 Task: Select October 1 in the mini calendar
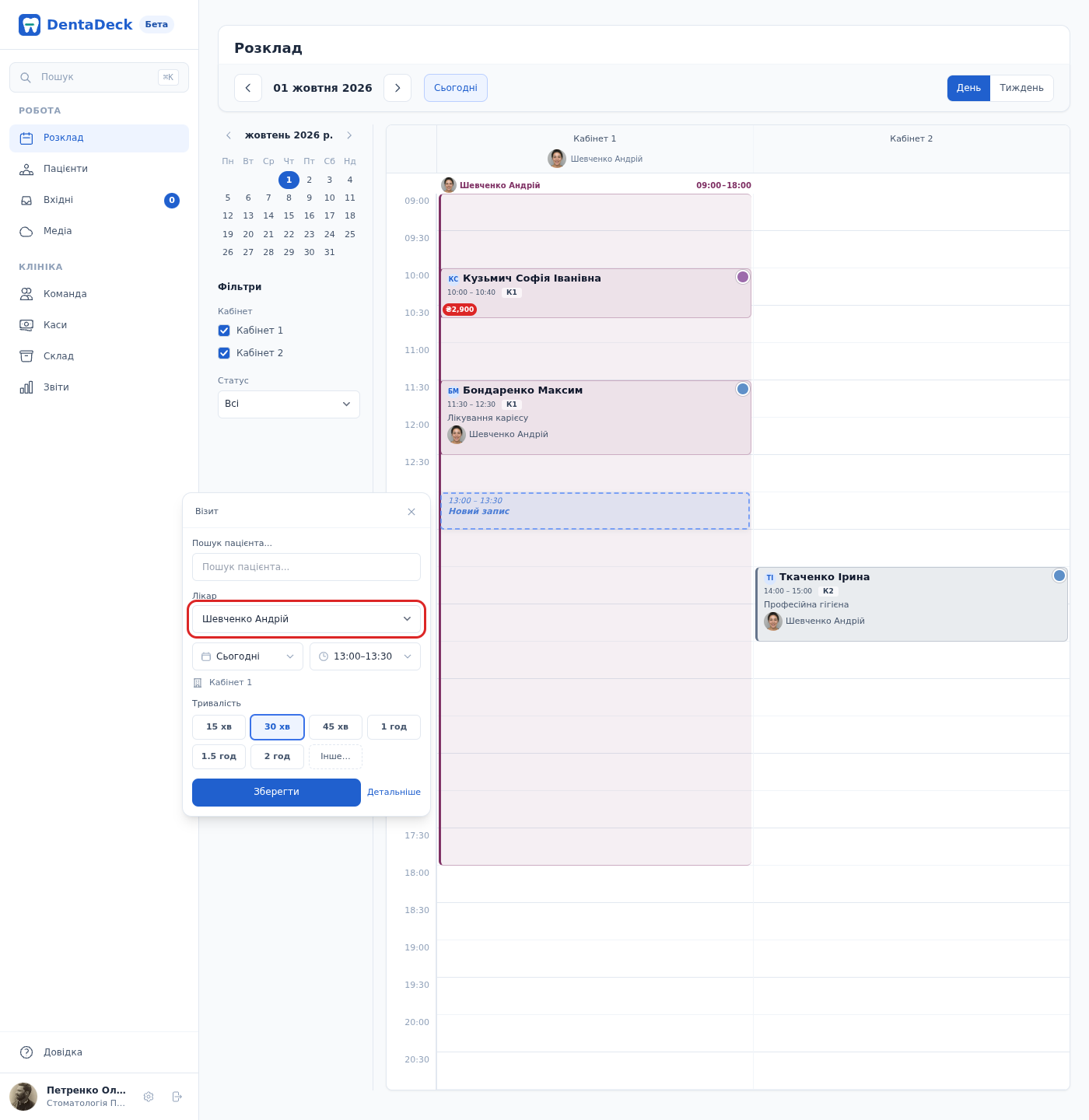[289, 180]
